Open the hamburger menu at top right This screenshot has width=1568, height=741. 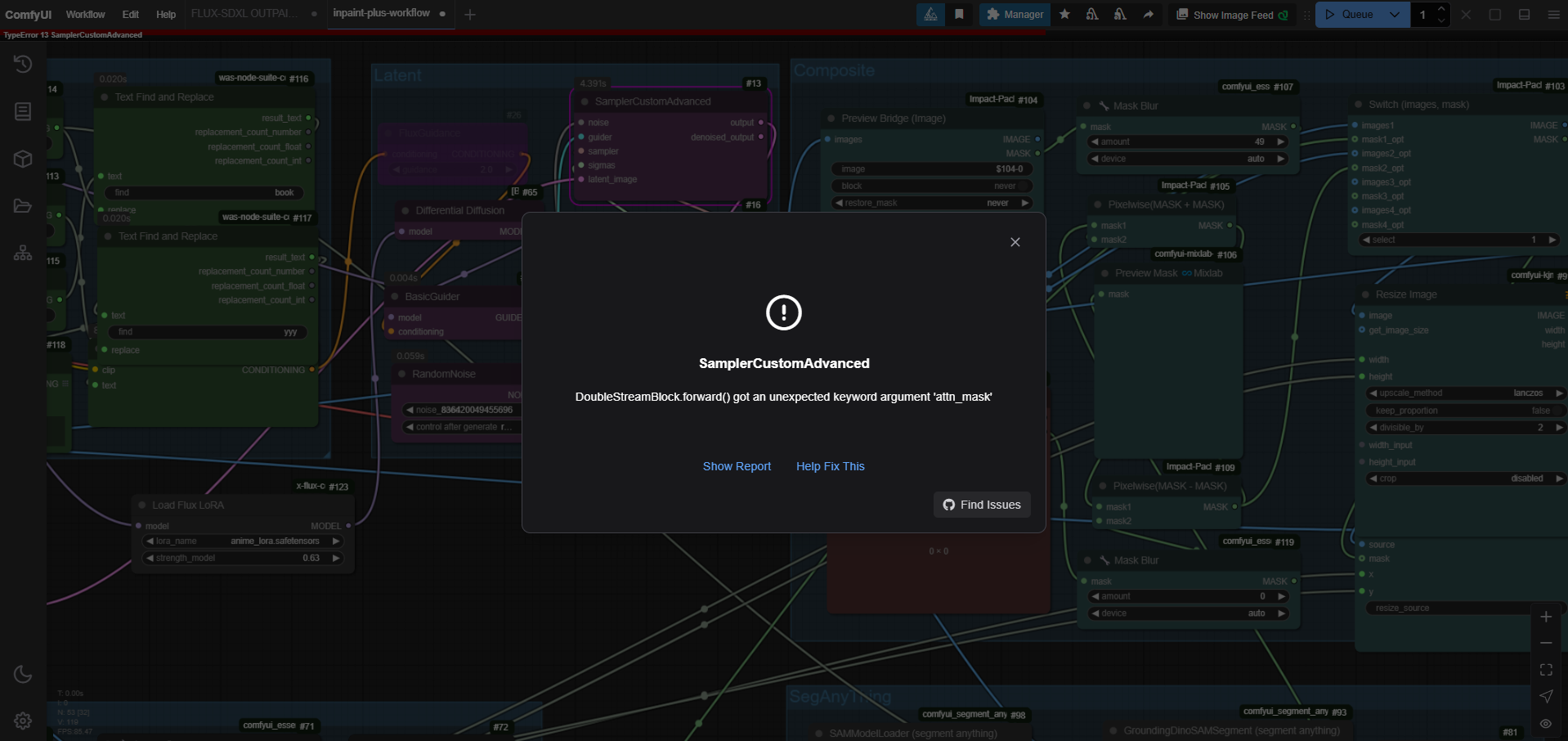click(x=1553, y=15)
